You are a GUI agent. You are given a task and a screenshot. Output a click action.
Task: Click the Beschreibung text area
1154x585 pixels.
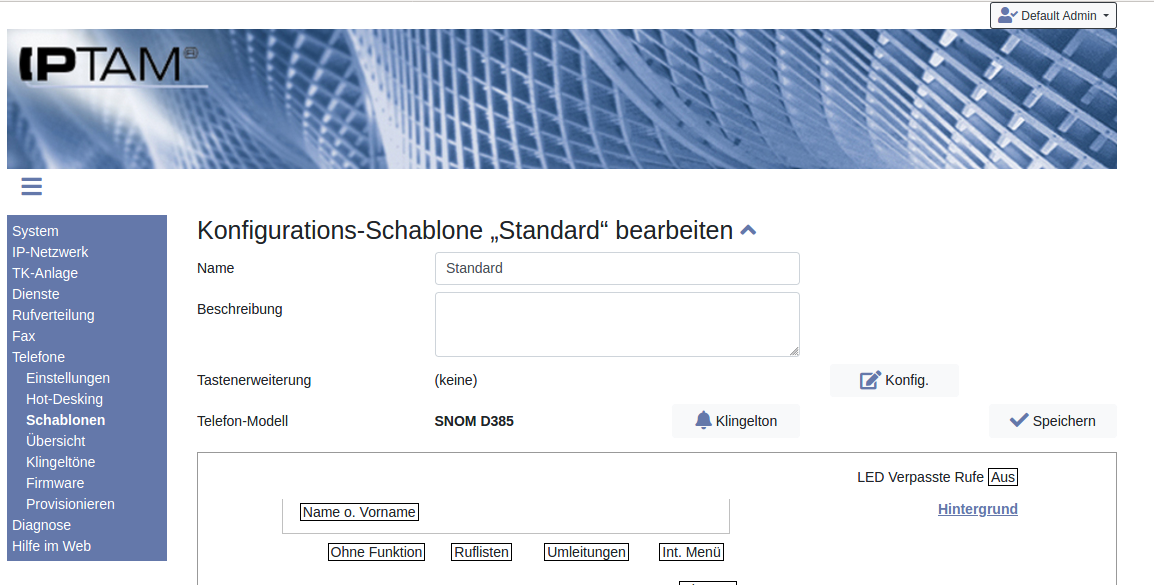(617, 324)
